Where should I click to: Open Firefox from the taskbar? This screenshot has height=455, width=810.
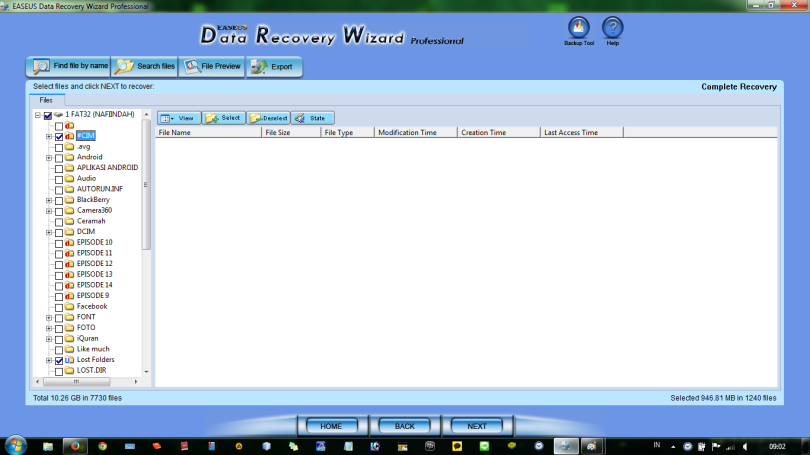[75, 446]
